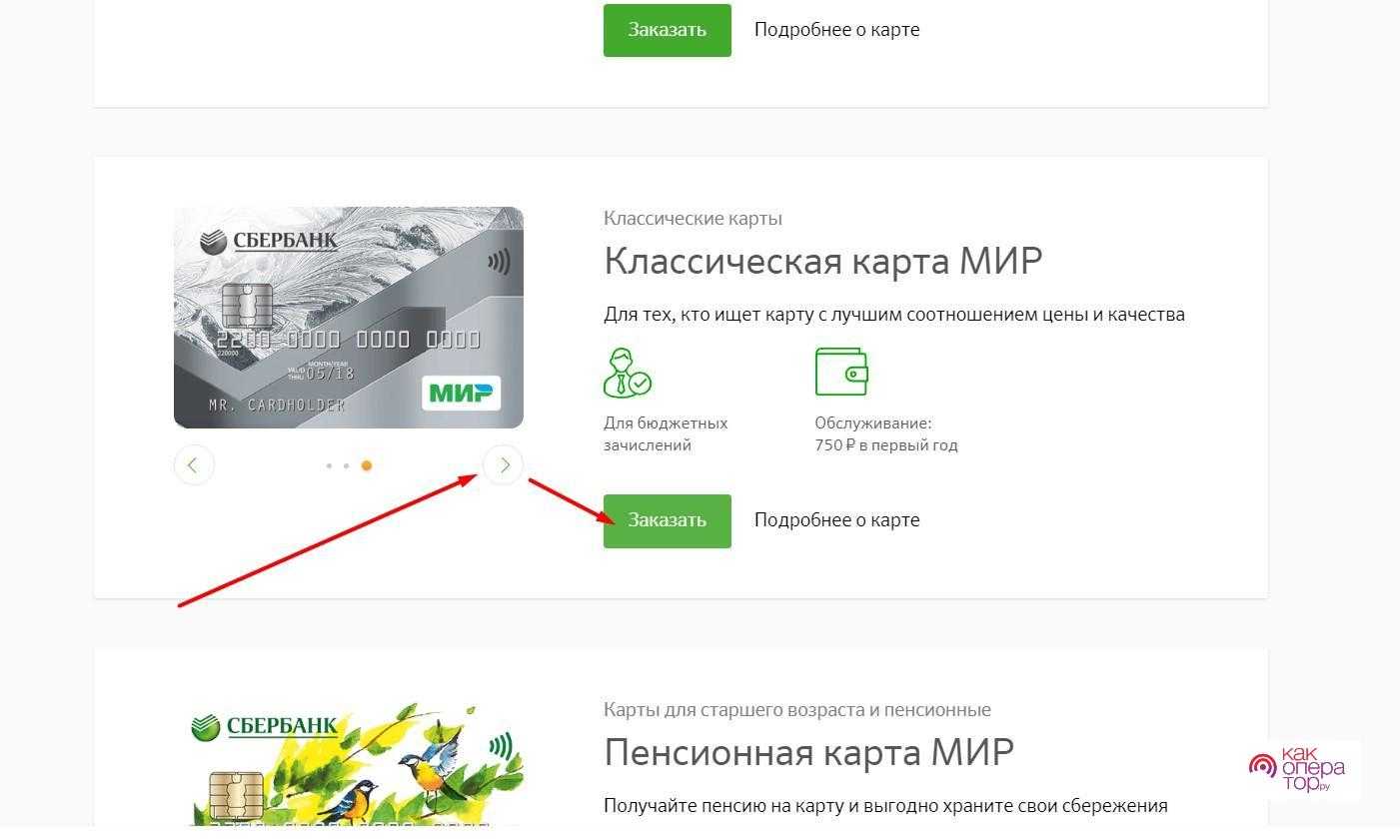Image resolution: width=1400 pixels, height=840 pixels.
Task: Open Подробнее о карте link for Классическая карта МИР
Action: [836, 520]
